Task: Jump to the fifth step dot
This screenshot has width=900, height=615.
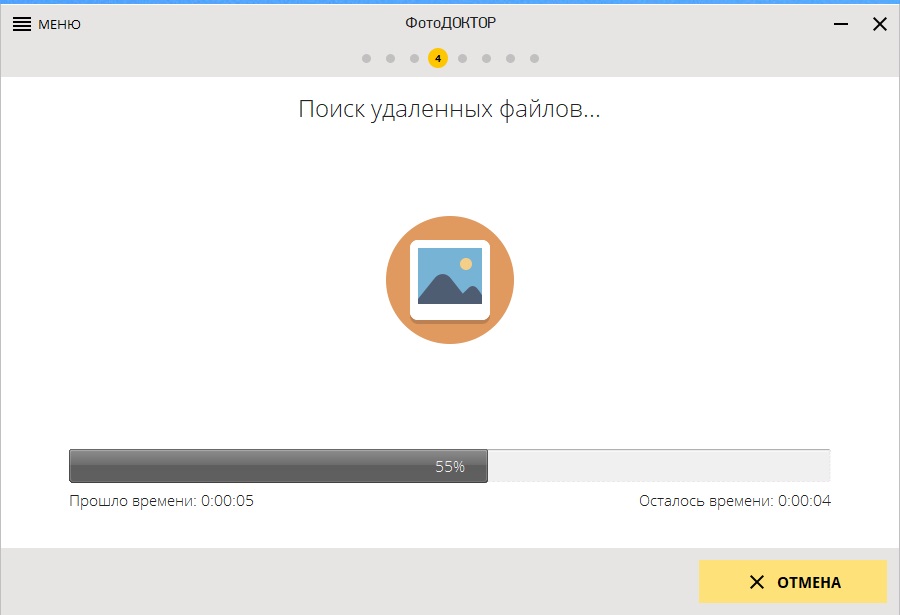Action: pos(462,58)
